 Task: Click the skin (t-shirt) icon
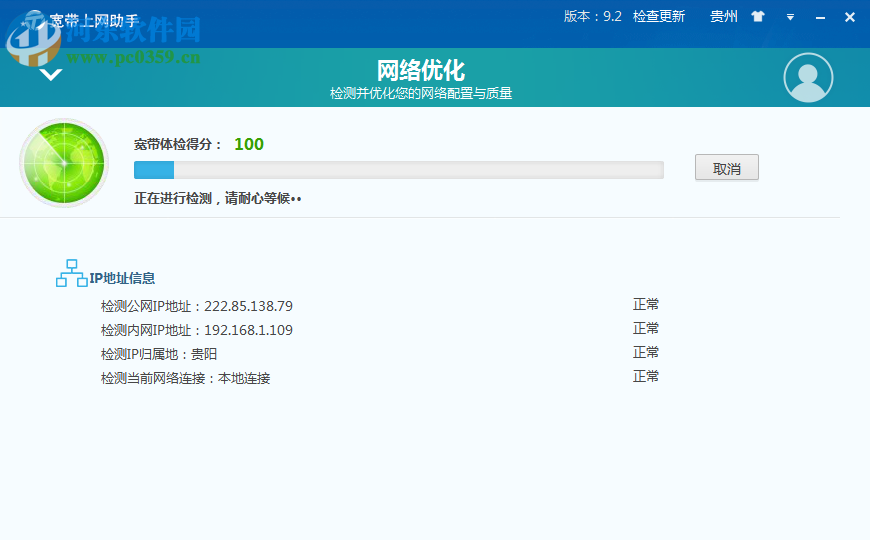click(x=758, y=17)
